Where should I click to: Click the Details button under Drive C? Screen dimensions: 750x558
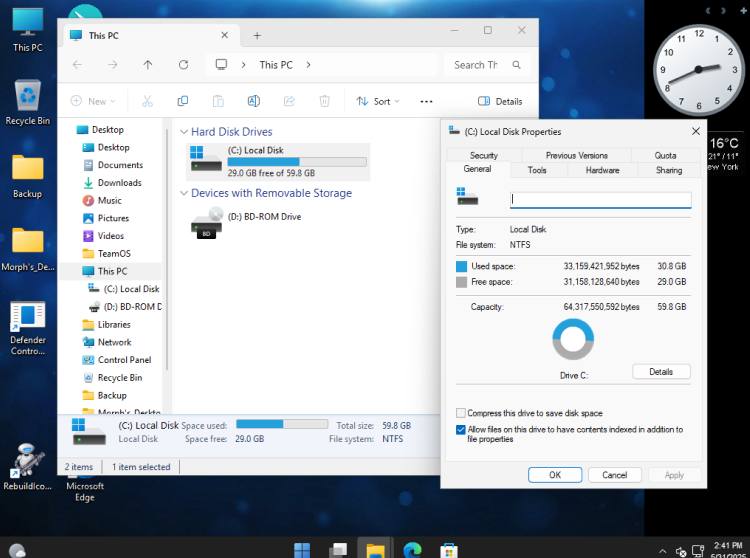(661, 372)
